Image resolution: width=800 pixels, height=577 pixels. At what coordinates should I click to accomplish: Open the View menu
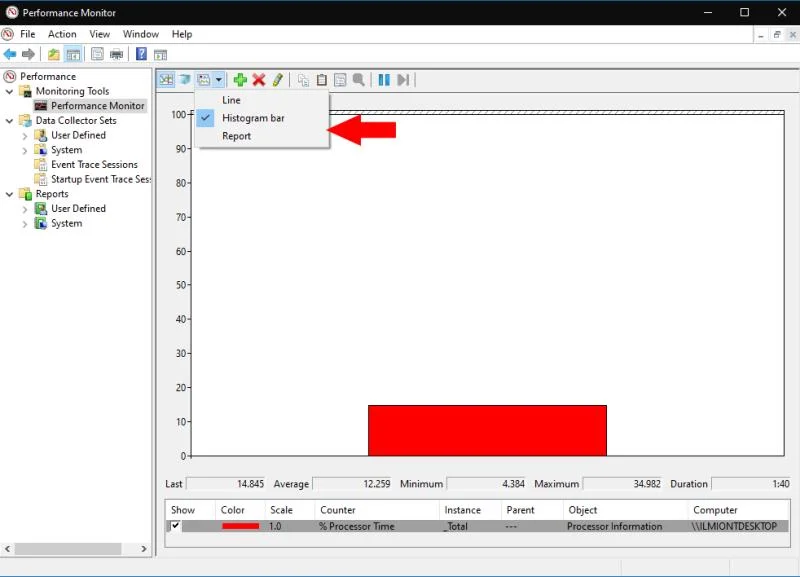[x=99, y=34]
